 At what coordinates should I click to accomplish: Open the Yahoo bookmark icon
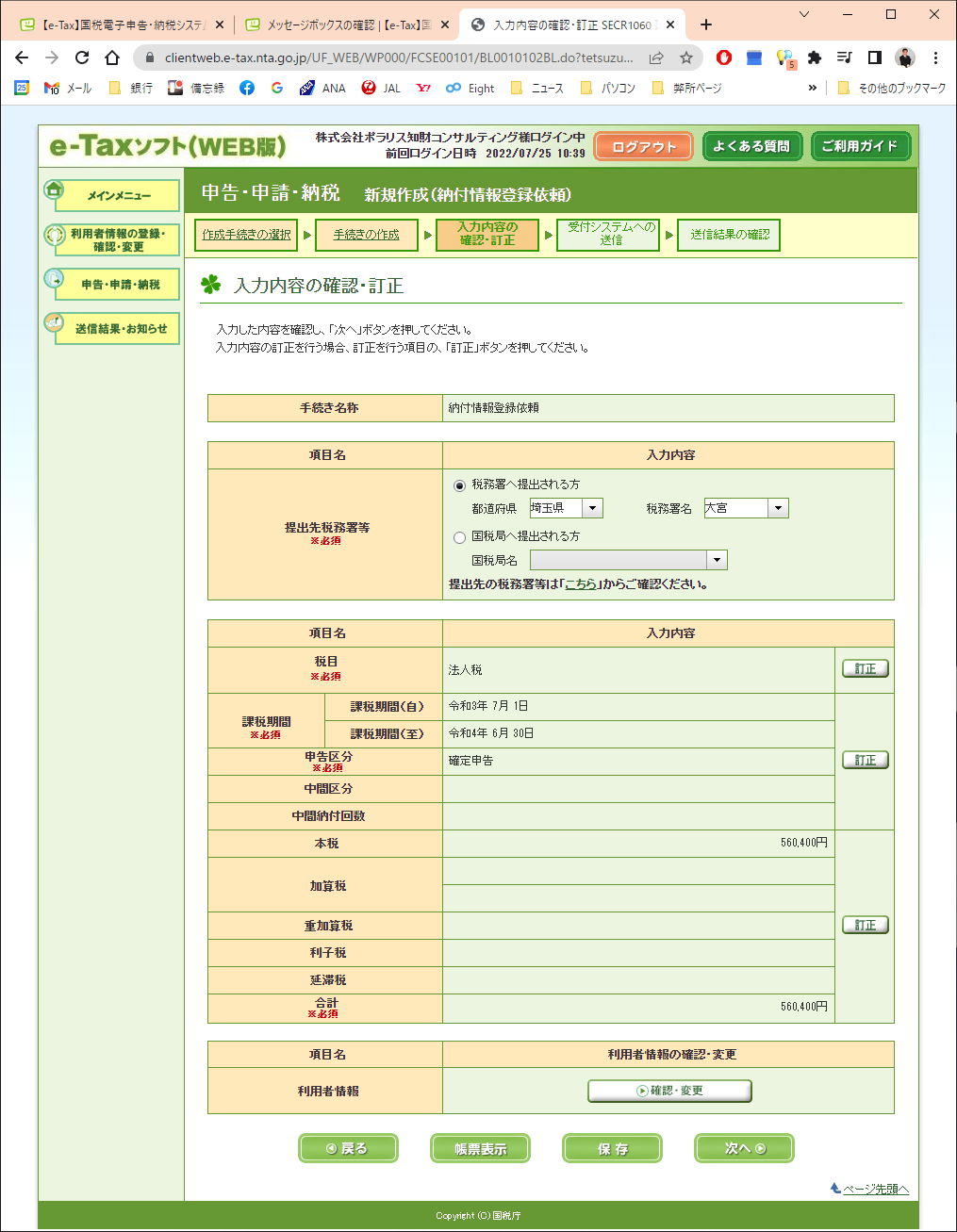click(x=424, y=88)
